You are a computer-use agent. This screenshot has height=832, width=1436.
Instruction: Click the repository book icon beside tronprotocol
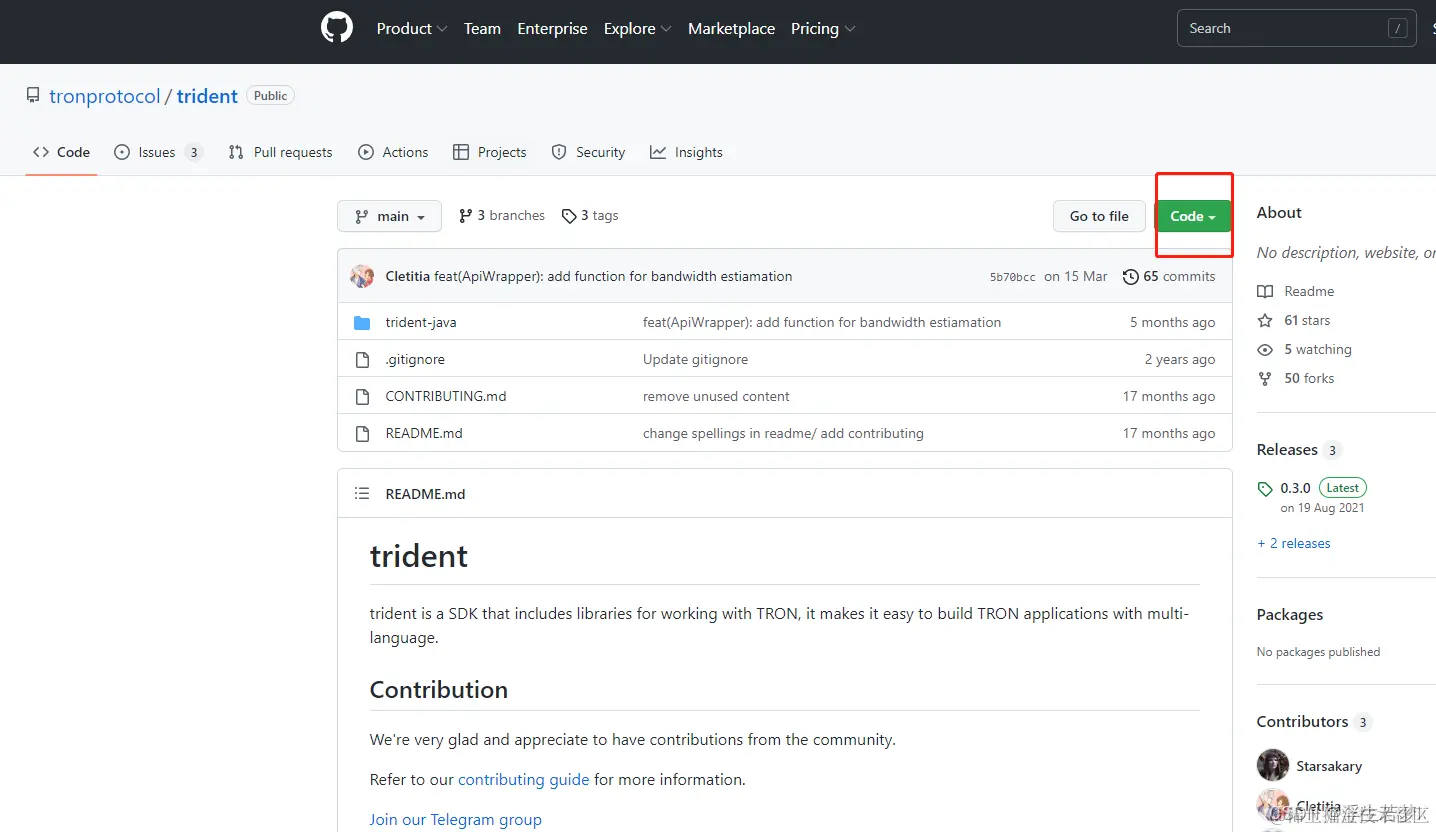(33, 94)
